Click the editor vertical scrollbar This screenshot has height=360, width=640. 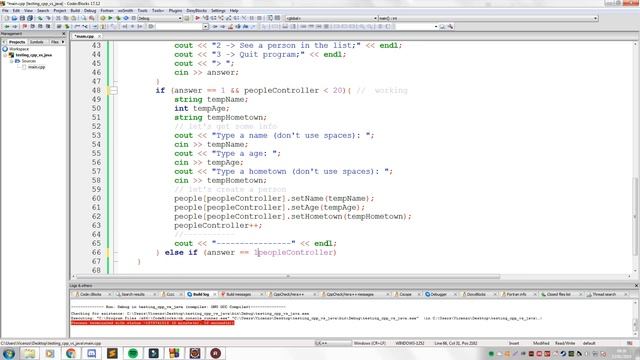pos(636,216)
